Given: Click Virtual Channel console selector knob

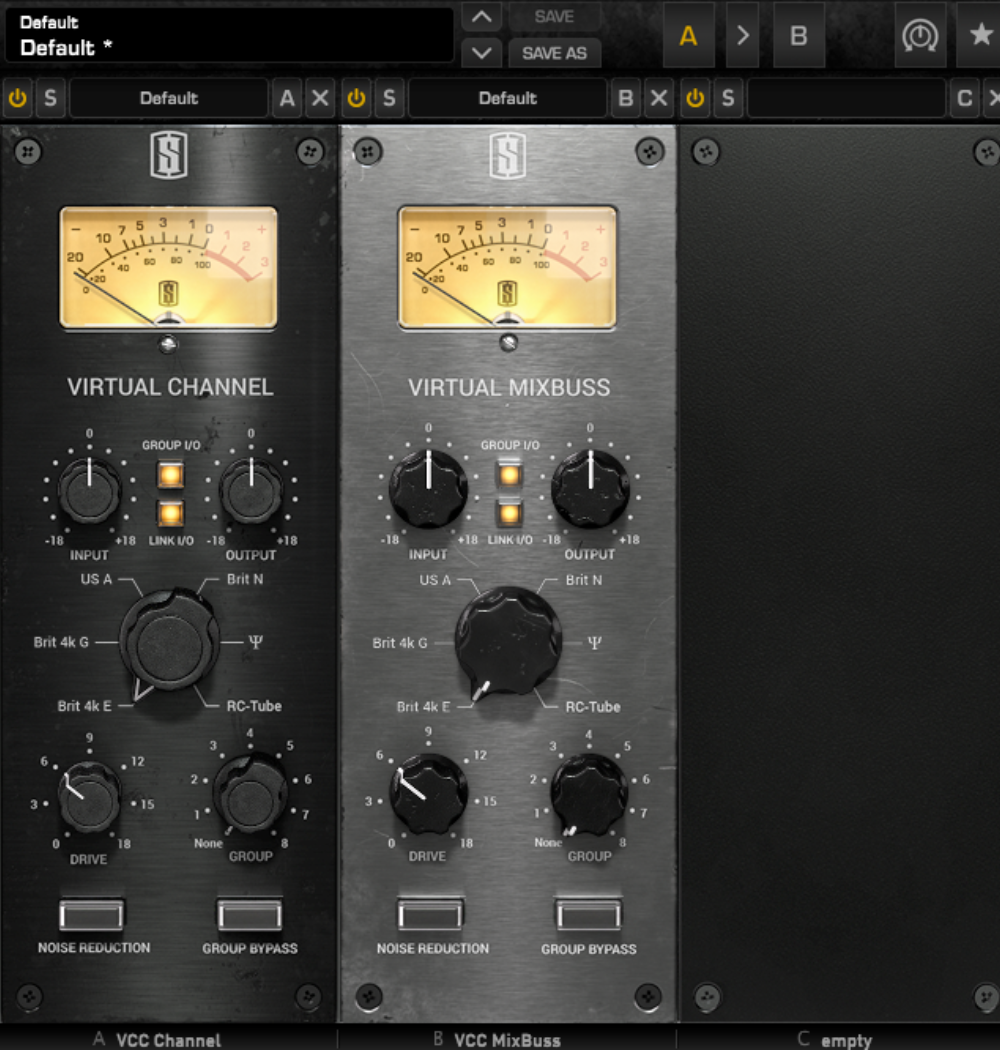Looking at the screenshot, I should coord(169,645).
